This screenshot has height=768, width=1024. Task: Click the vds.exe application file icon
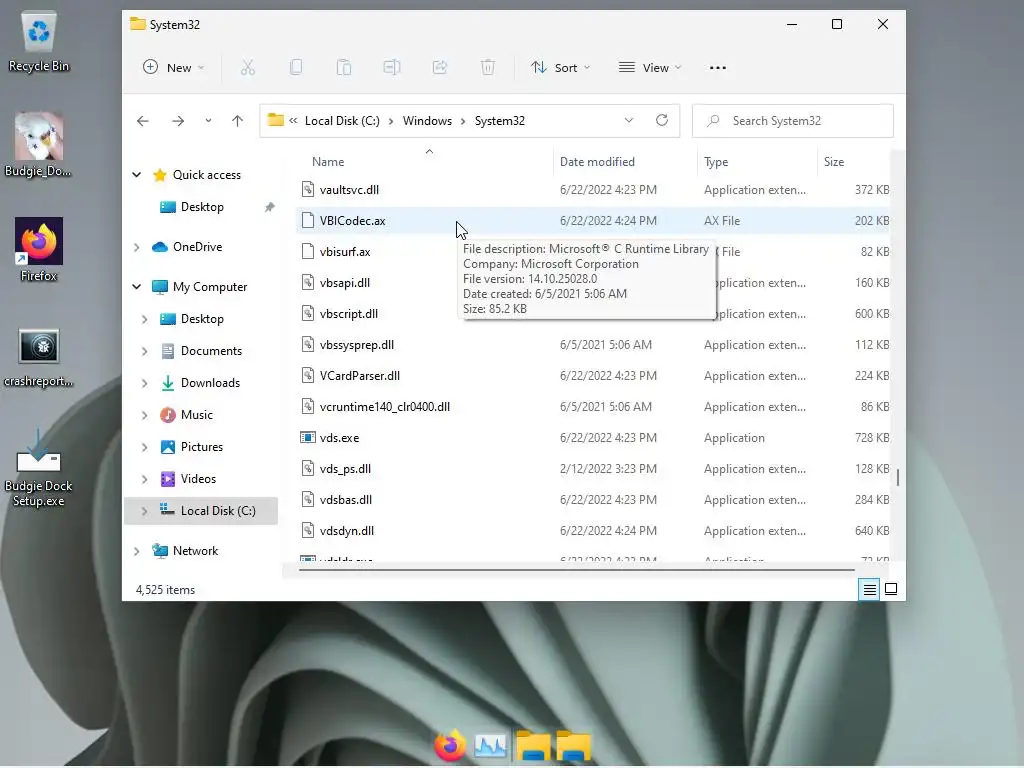pyautogui.click(x=307, y=438)
